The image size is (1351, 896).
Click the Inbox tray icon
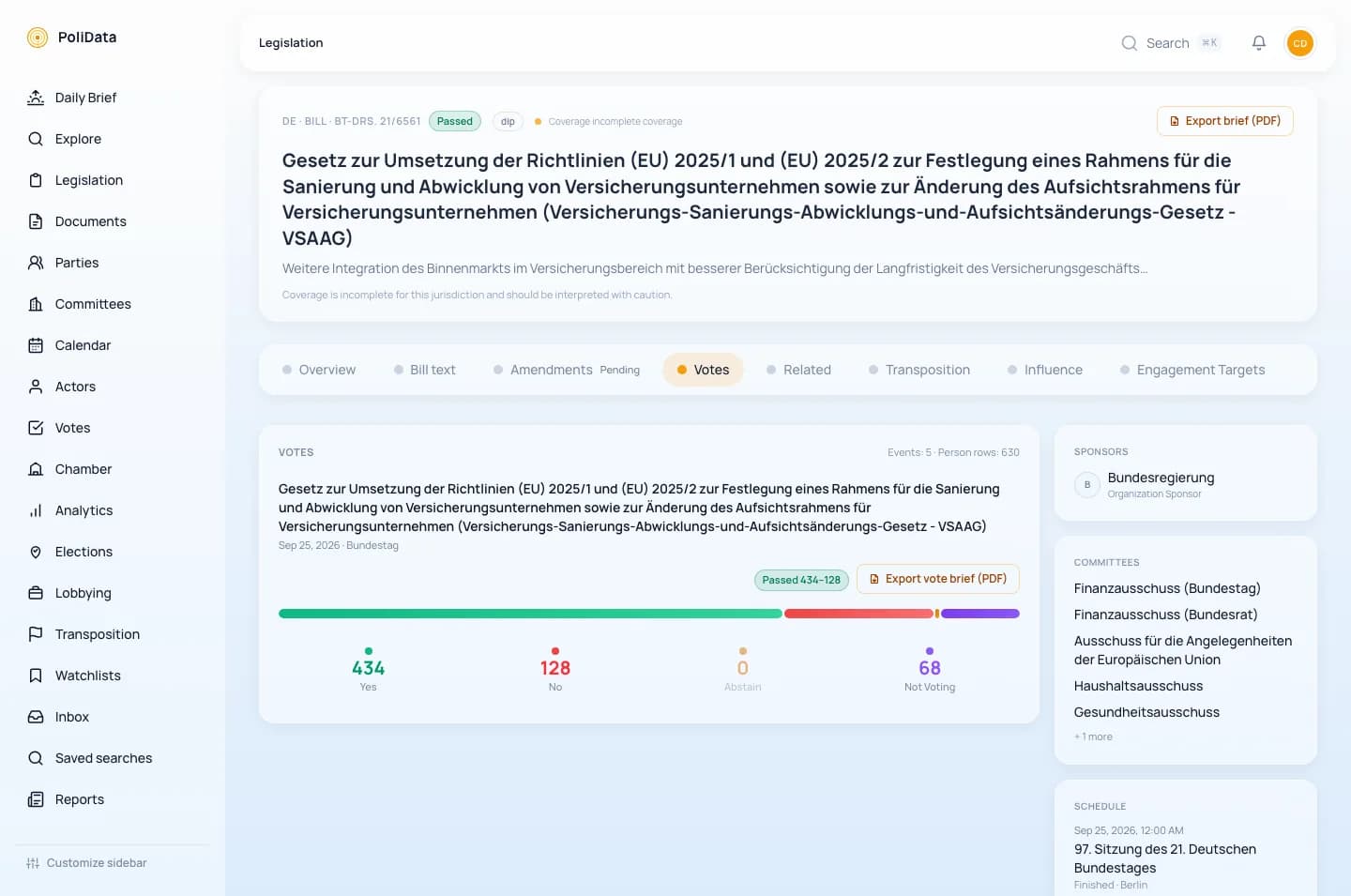[x=36, y=717]
